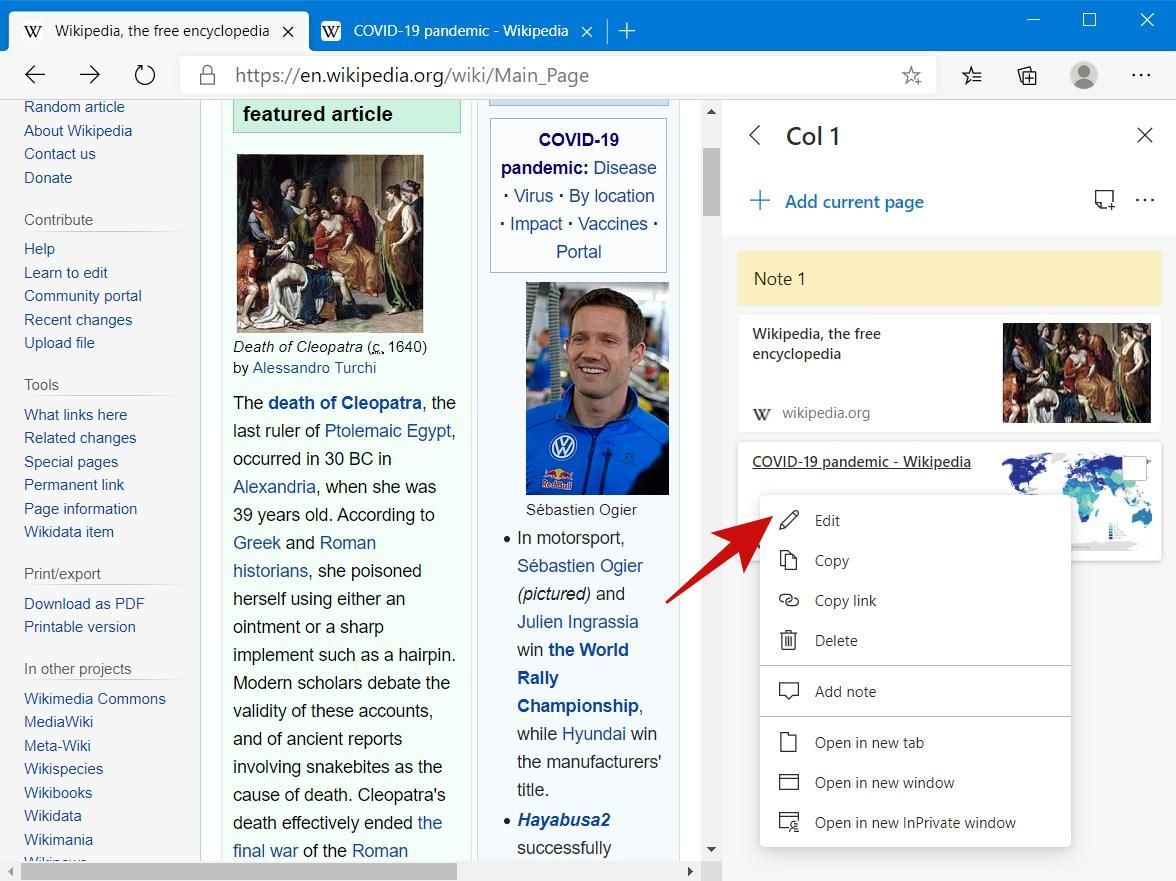Image resolution: width=1176 pixels, height=881 pixels.
Task: Close the Wikipedia, the free encyclopedia tab
Action: [x=288, y=31]
